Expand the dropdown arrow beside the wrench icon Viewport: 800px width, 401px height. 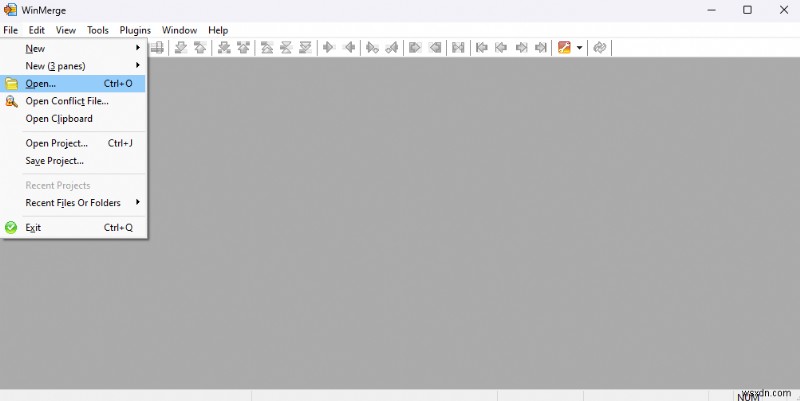point(580,48)
